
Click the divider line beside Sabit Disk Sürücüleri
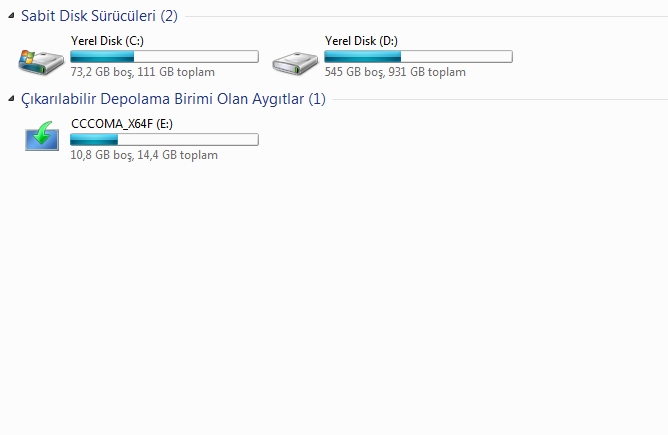[x=420, y=17]
